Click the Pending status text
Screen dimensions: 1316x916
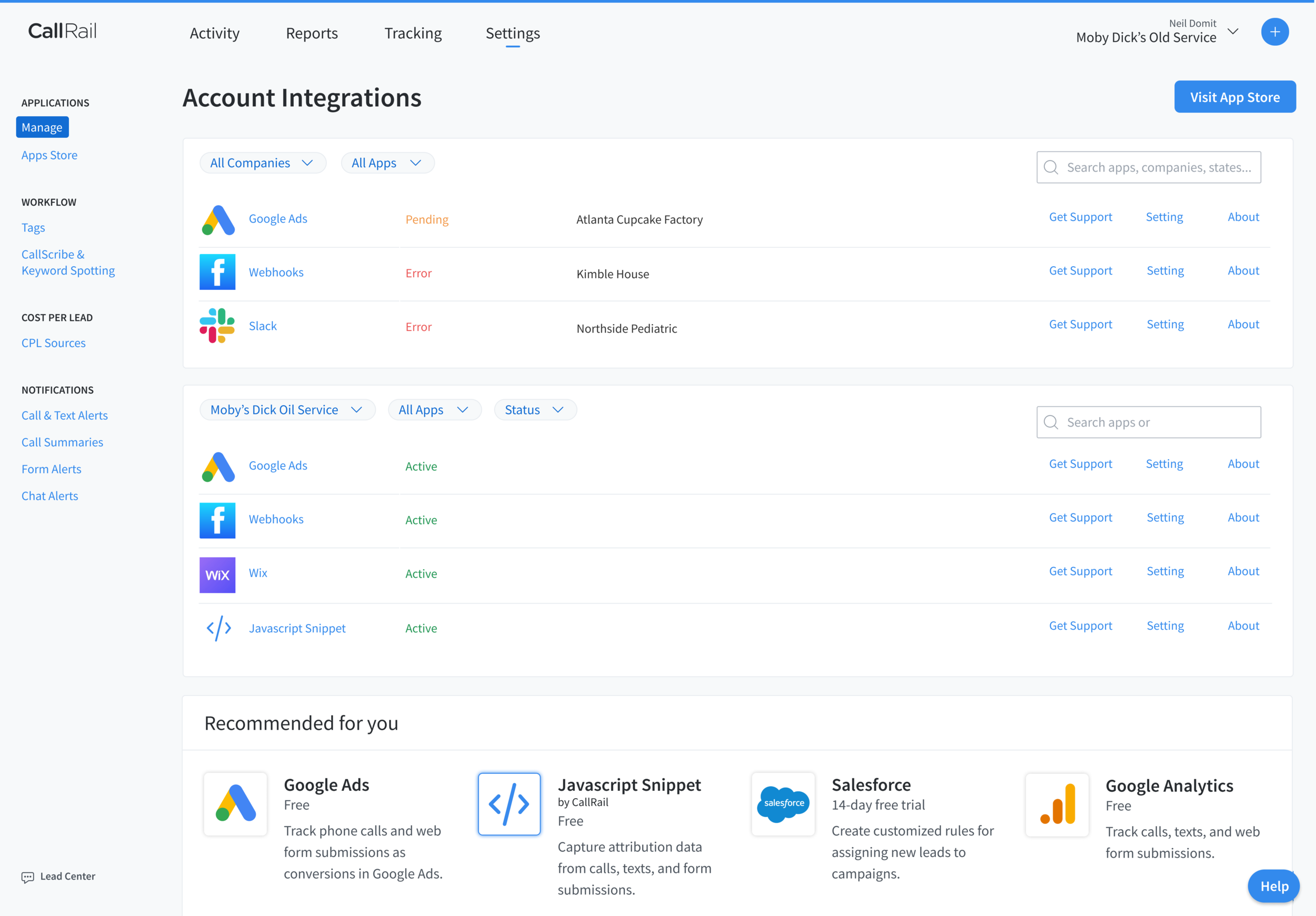[x=427, y=219]
